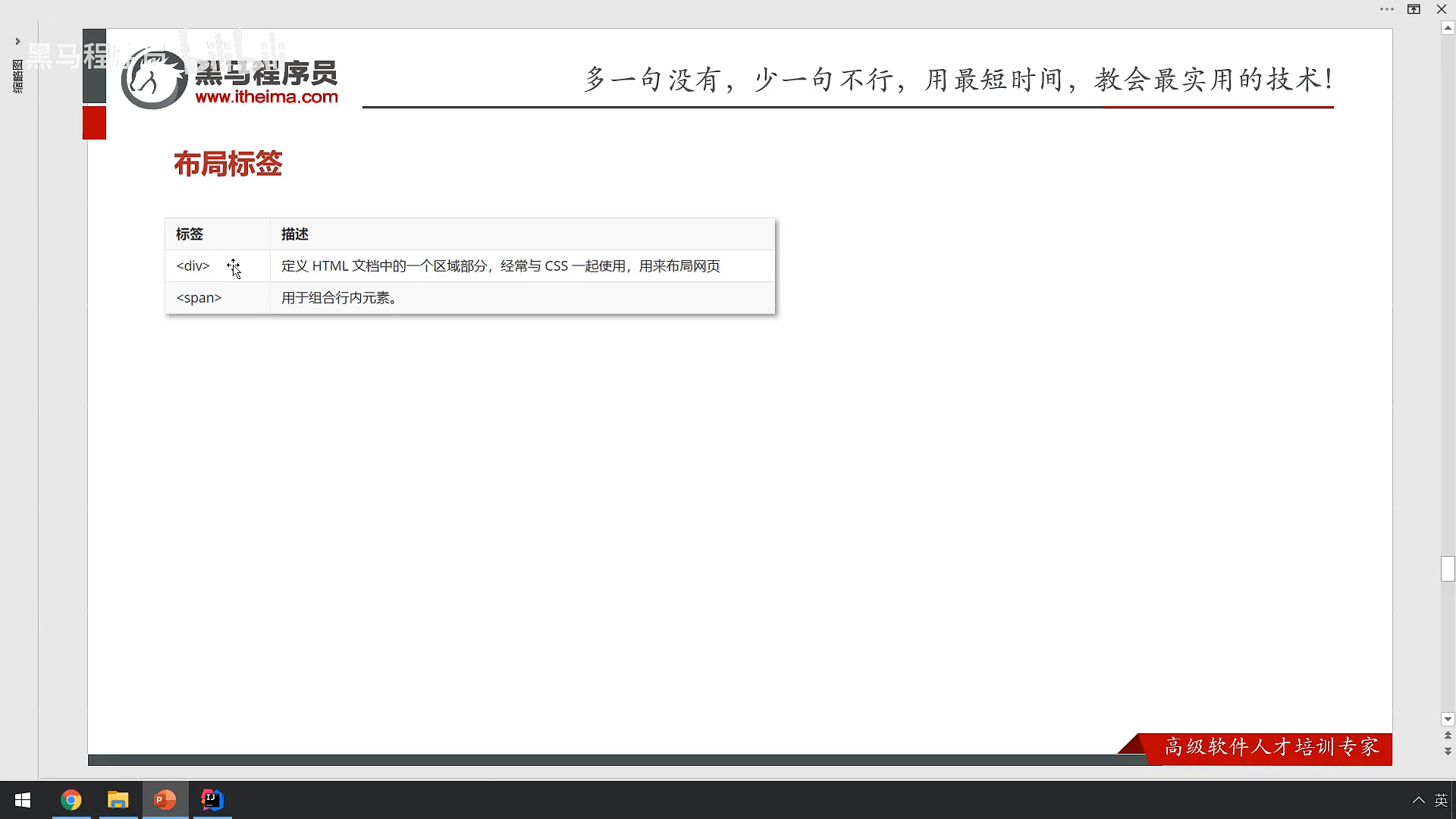Expand the collapsed thumbnails pane chevron
The image size is (1456, 819).
click(x=17, y=42)
